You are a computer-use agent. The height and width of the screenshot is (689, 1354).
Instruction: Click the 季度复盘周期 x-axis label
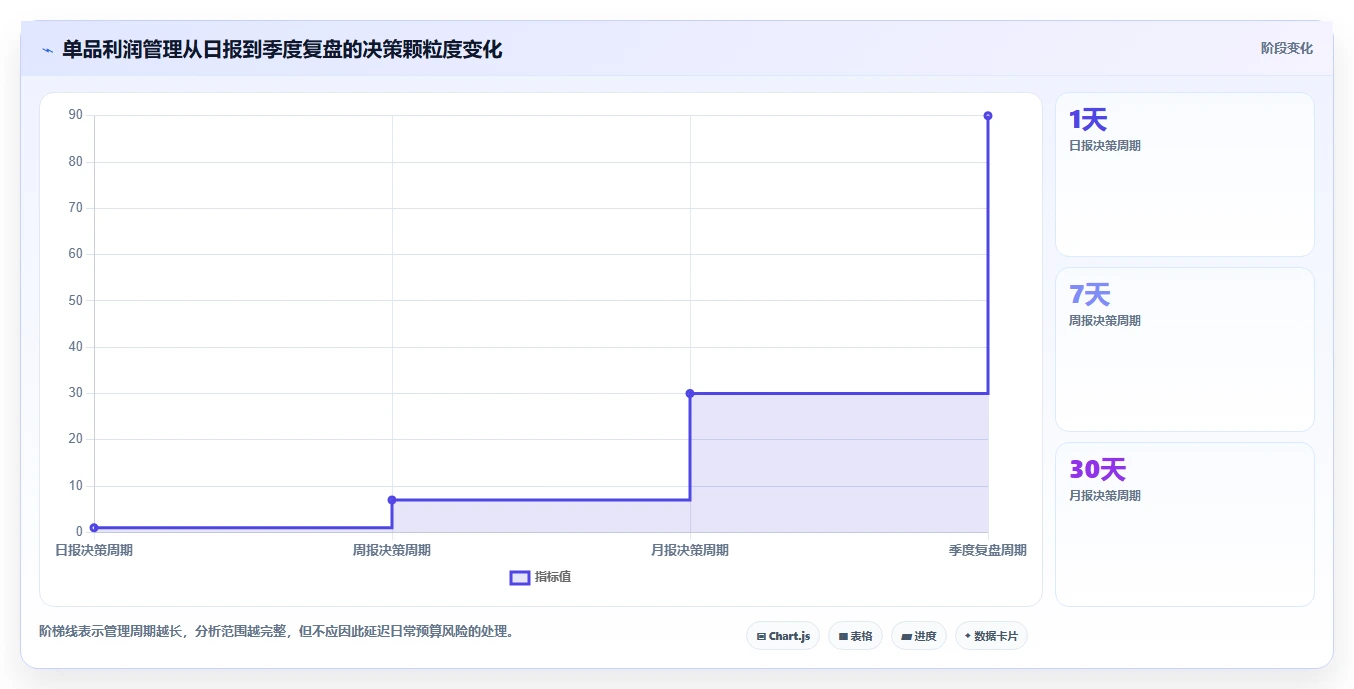click(988, 550)
